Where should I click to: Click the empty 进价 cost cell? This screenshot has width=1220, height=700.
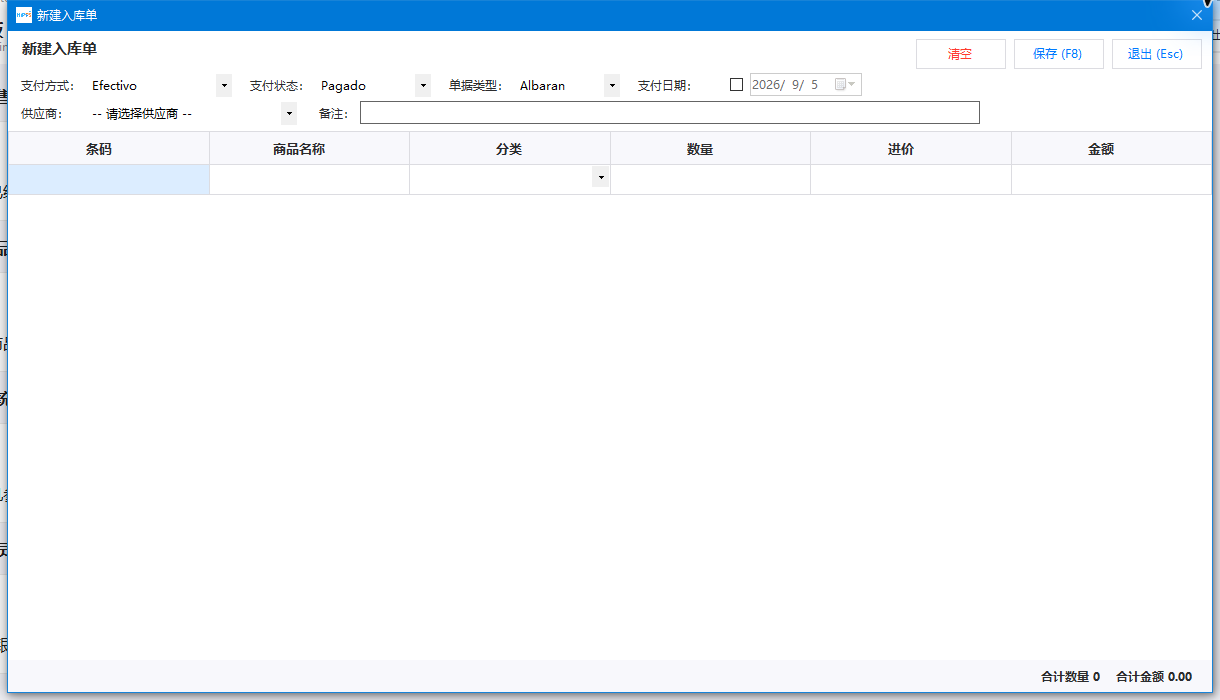(911, 179)
